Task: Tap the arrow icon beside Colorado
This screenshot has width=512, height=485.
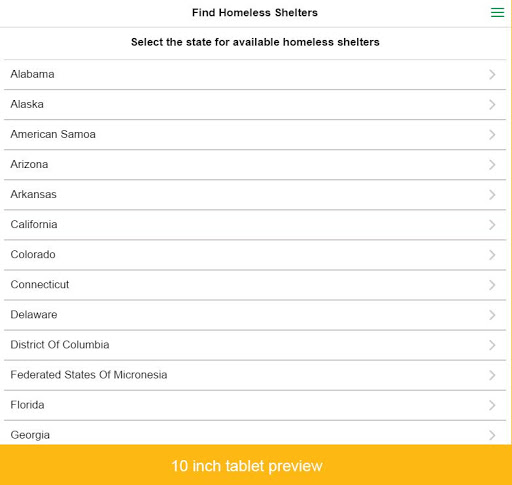Action: coord(492,255)
